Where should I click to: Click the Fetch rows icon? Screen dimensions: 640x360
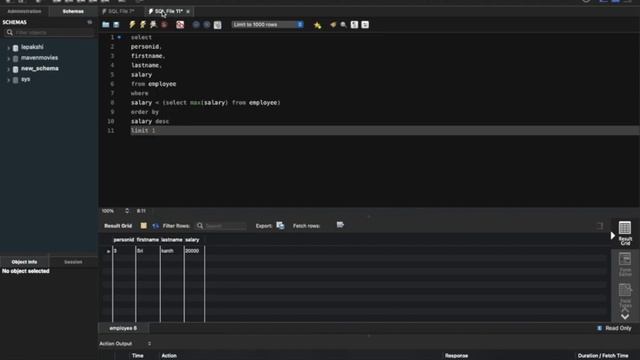(x=340, y=225)
